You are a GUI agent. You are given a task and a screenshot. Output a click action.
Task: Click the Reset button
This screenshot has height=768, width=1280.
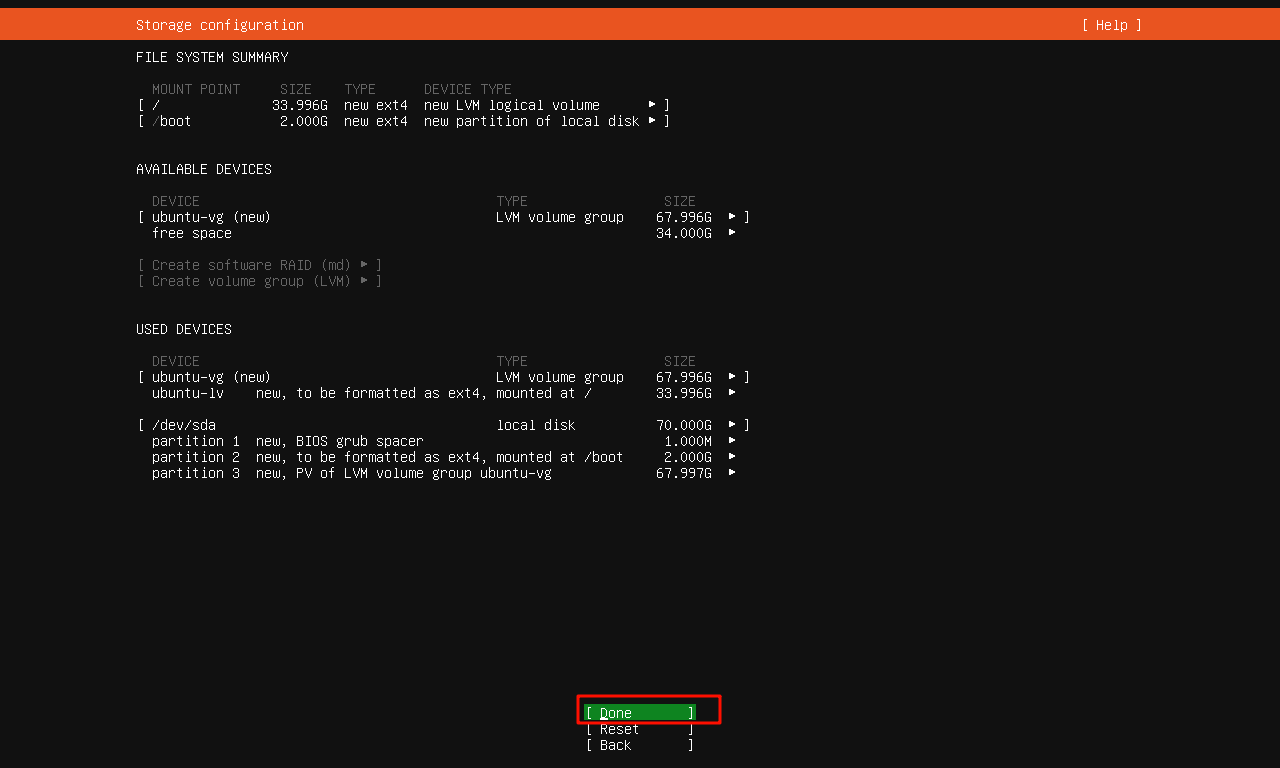639,729
